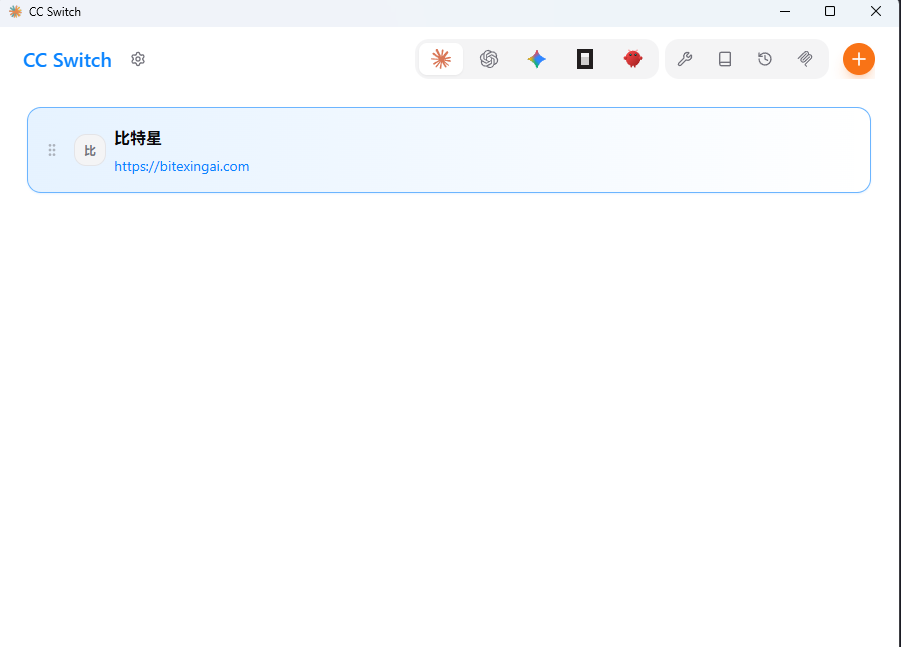The height and width of the screenshot is (647, 901).
Task: Maximize the CC Switch window
Action: 830,12
